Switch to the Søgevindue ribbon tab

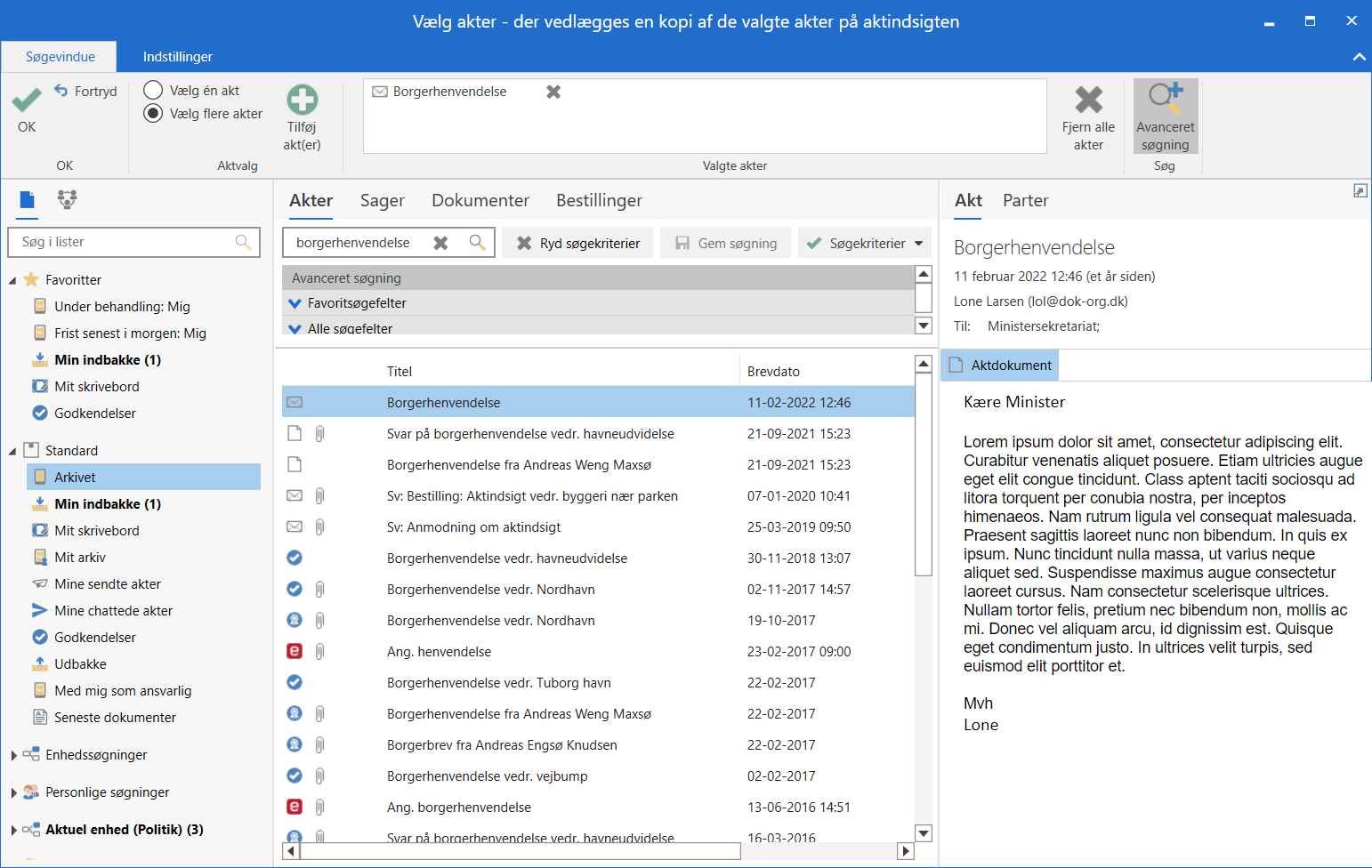click(x=60, y=56)
